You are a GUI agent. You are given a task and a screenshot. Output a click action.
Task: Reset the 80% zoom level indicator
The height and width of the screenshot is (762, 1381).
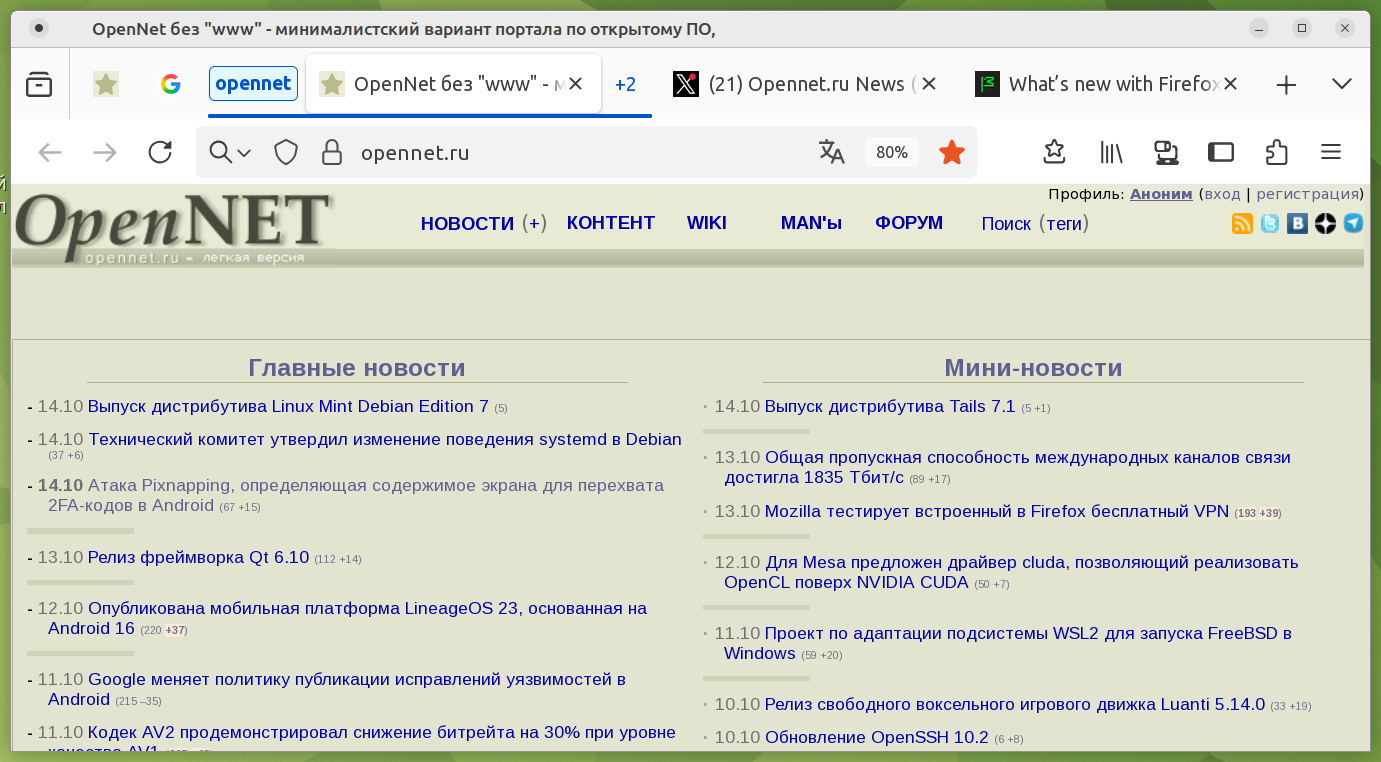(x=891, y=152)
